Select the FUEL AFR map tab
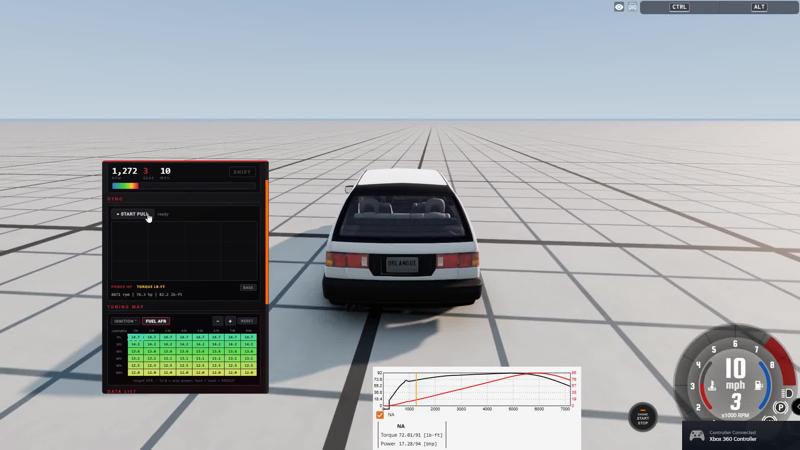800x450 pixels. (x=156, y=321)
